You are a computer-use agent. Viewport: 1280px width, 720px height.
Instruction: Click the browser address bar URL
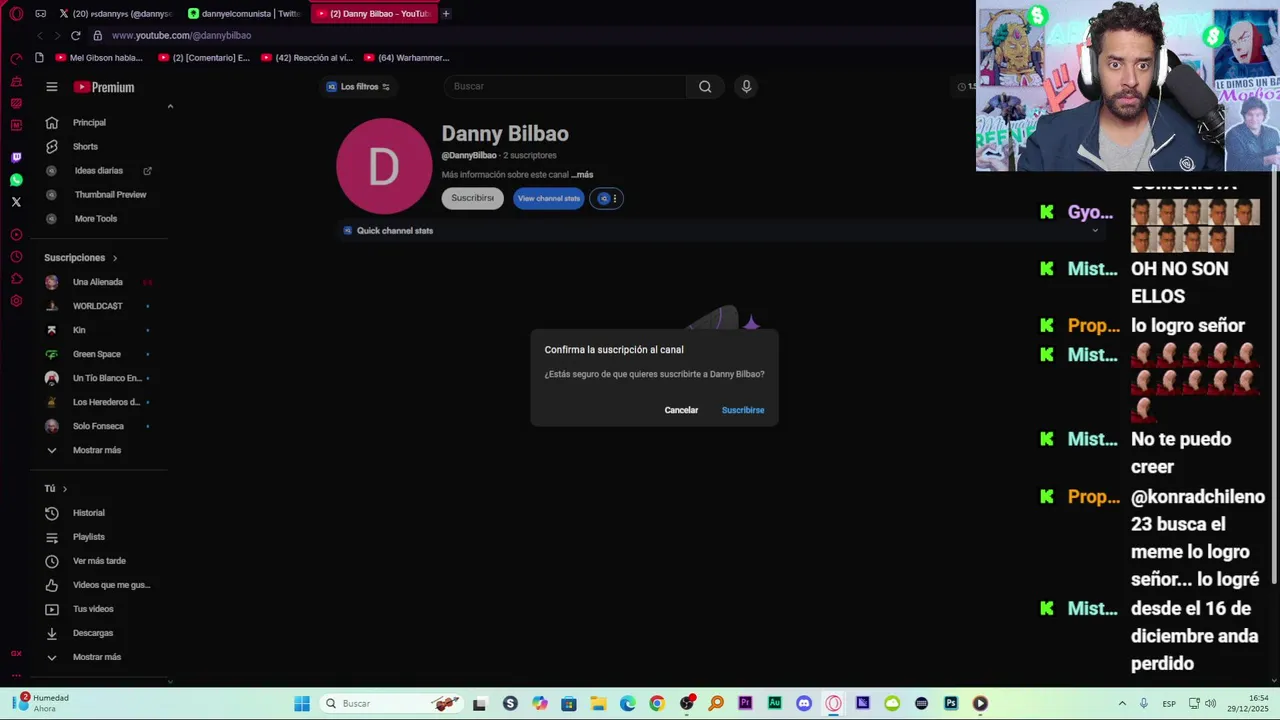pos(182,35)
